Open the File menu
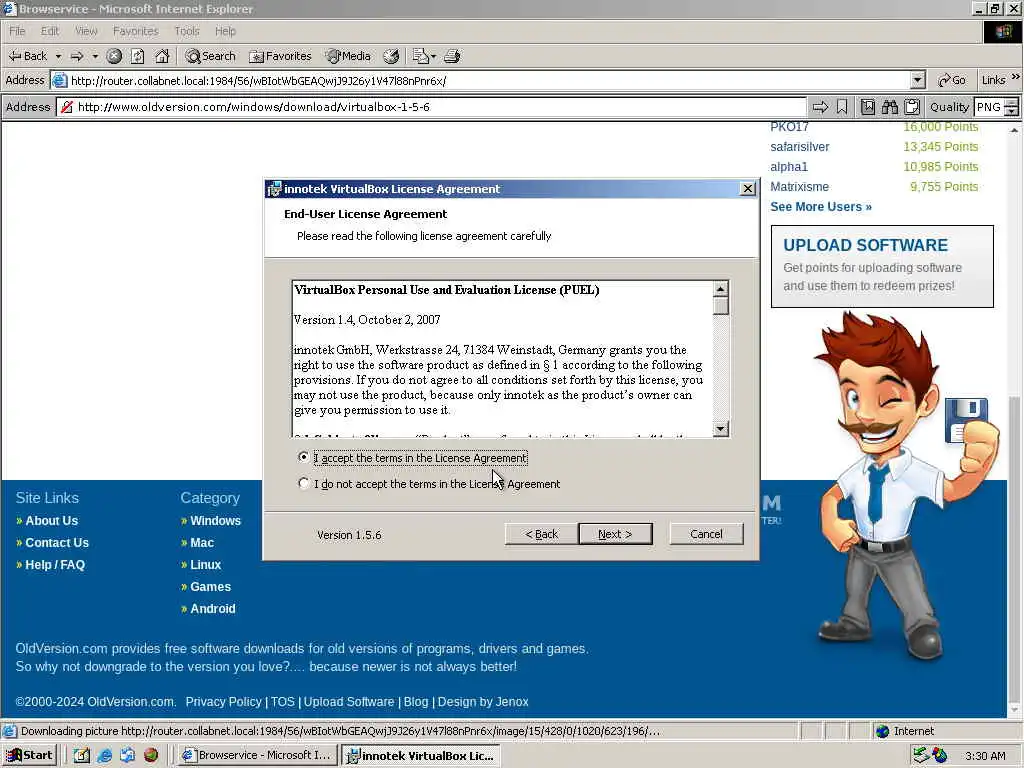This screenshot has width=1024, height=768. coord(17,31)
